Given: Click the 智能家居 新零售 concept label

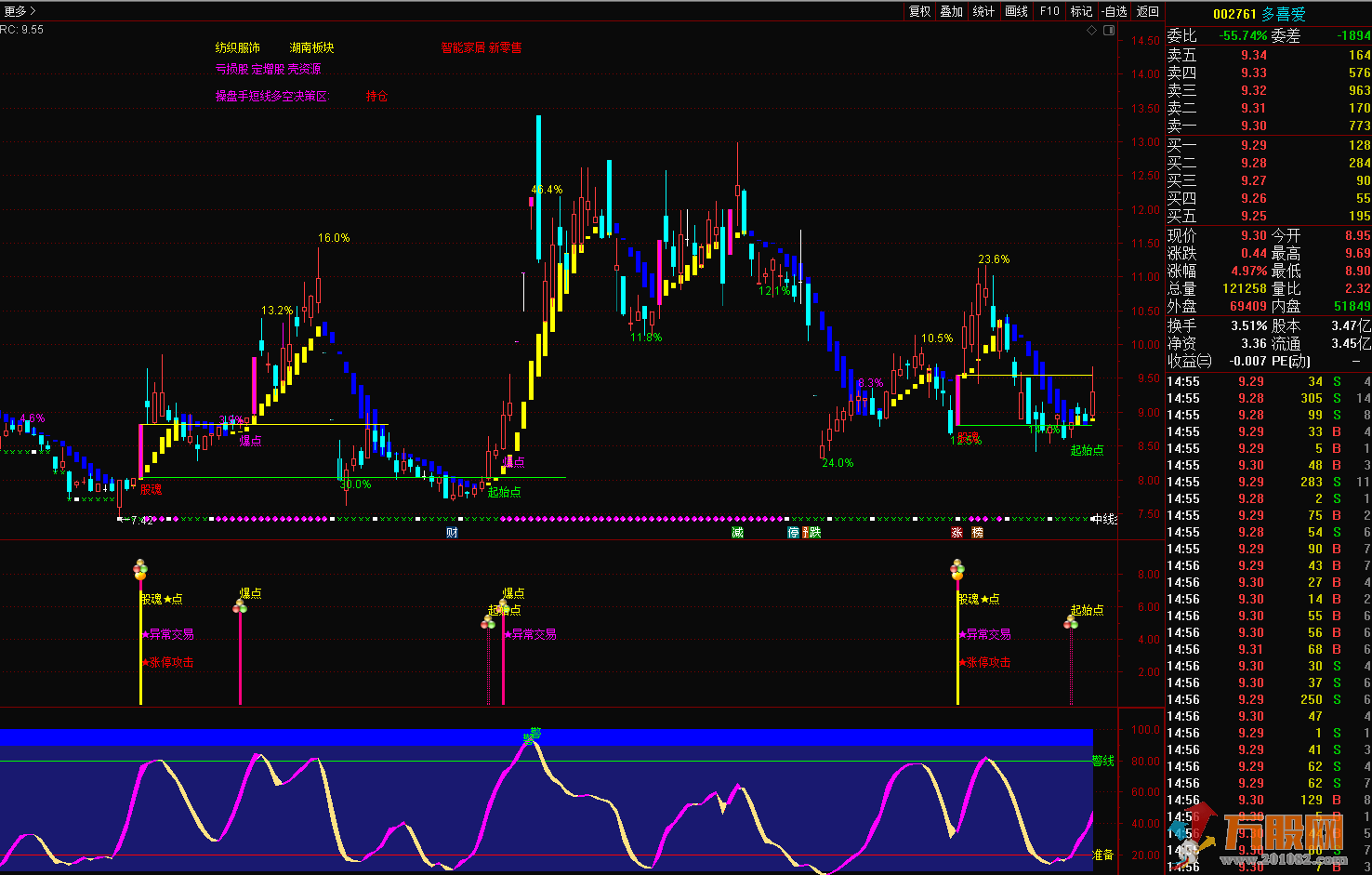Looking at the screenshot, I should [x=482, y=47].
